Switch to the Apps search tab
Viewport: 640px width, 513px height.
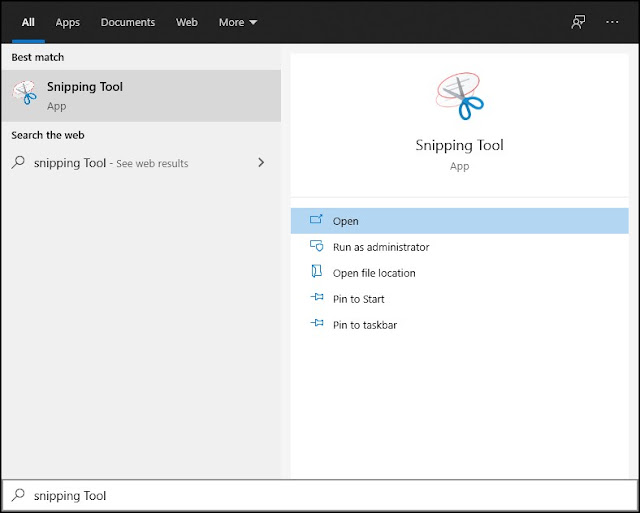pyautogui.click(x=68, y=22)
